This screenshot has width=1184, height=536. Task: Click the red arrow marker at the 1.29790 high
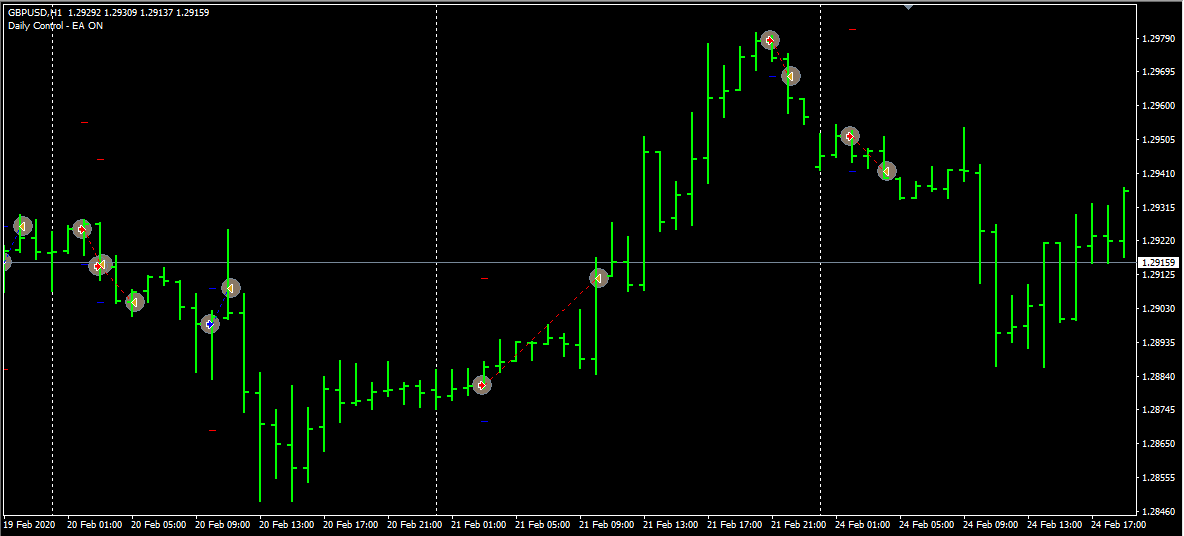769,40
